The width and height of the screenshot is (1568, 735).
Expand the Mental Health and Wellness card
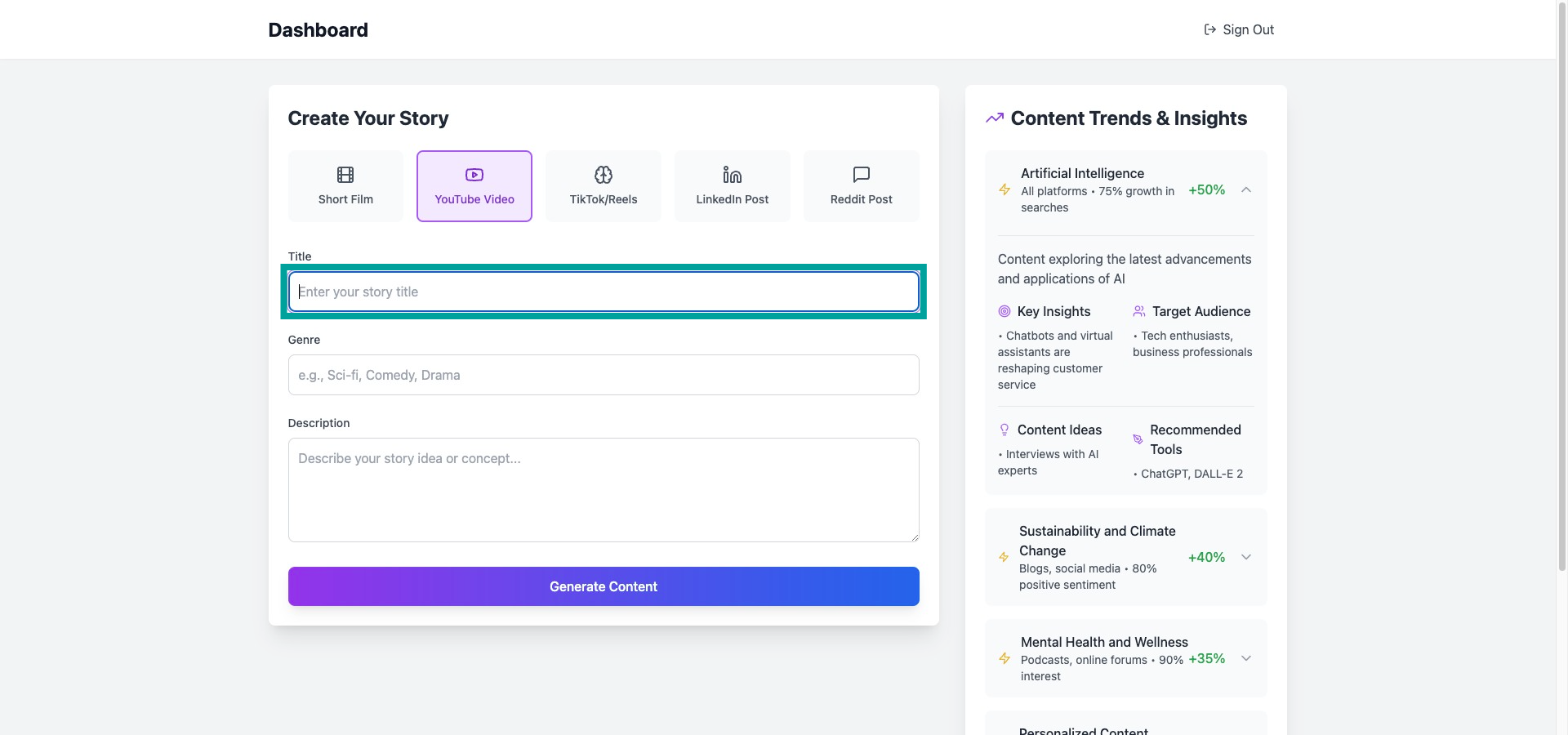coord(1246,658)
